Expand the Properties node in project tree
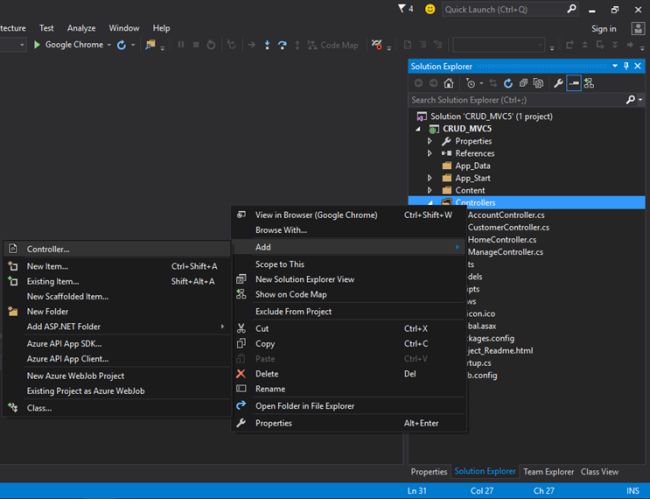The height and width of the screenshot is (499, 650). click(430, 141)
